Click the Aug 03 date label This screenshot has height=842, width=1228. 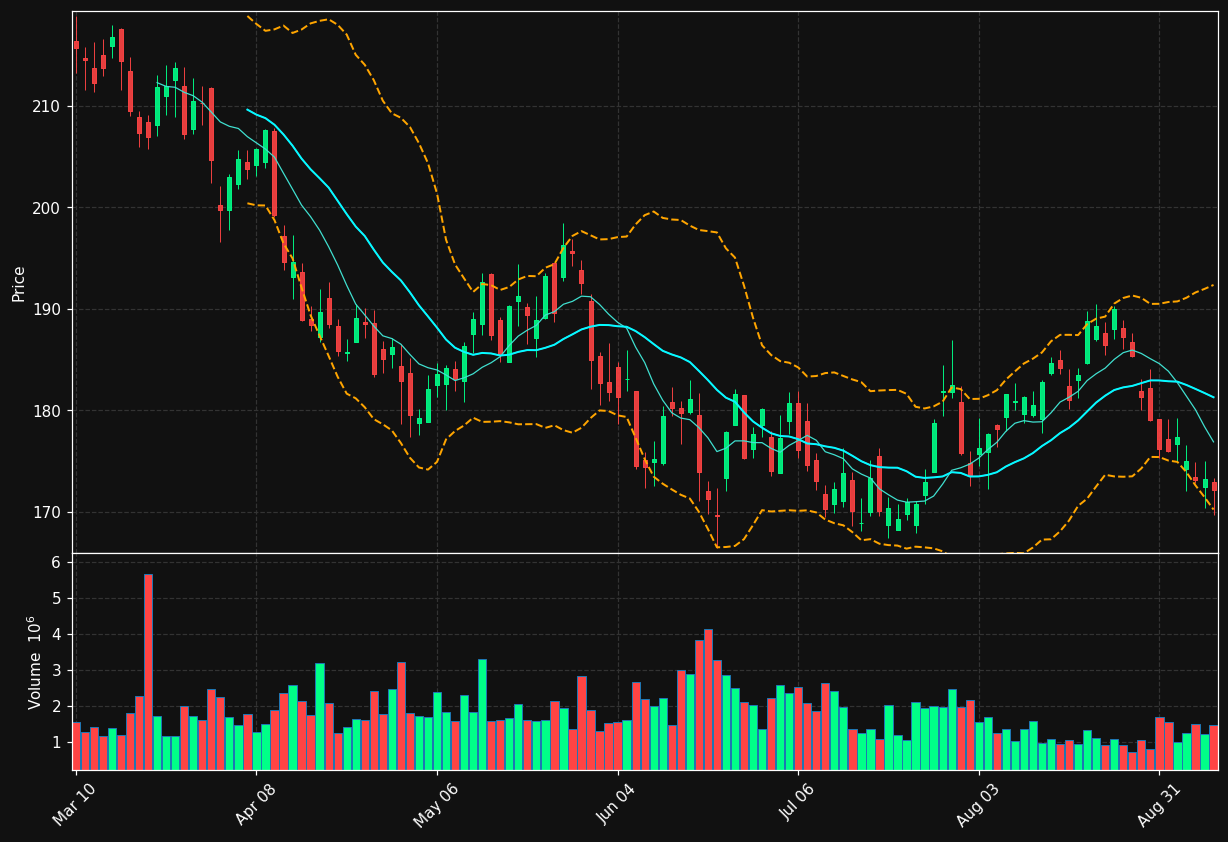[979, 804]
